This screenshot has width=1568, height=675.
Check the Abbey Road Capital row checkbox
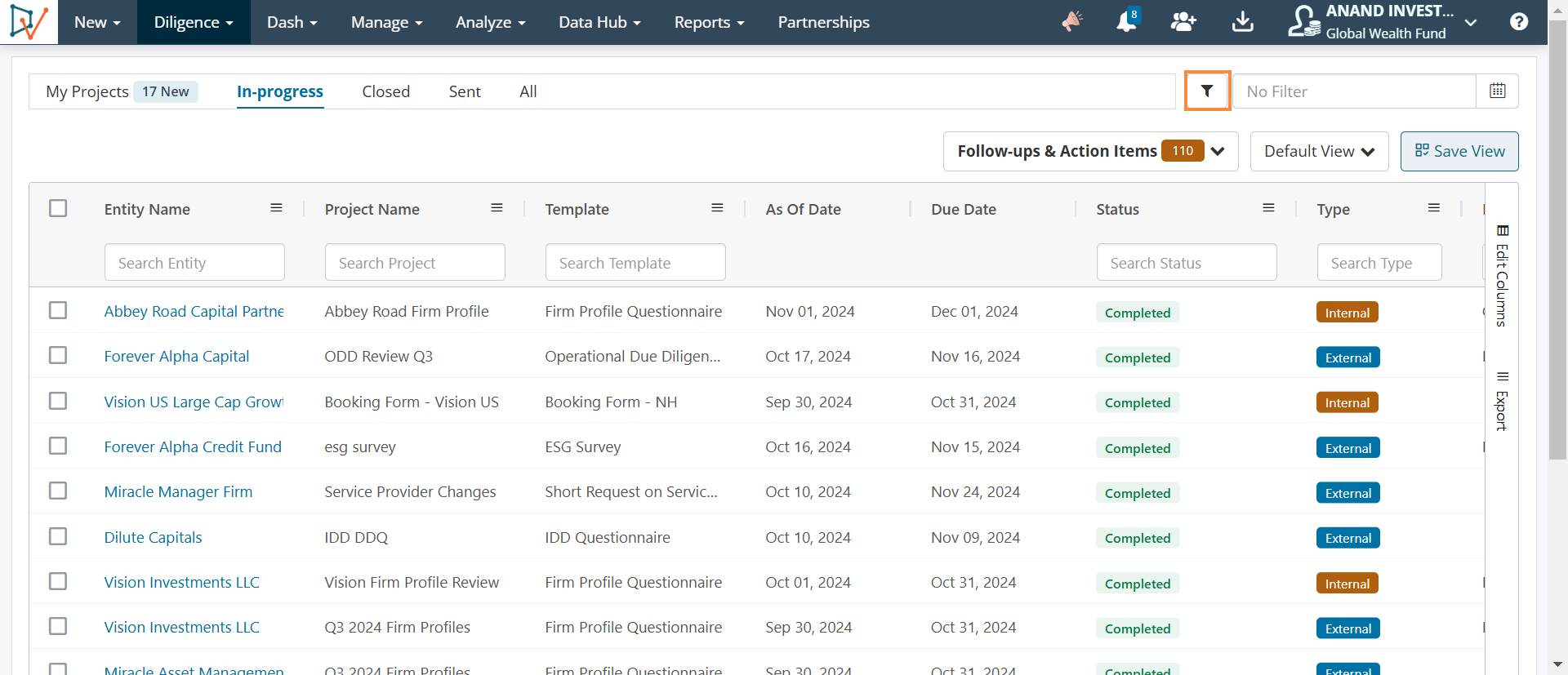pos(58,310)
